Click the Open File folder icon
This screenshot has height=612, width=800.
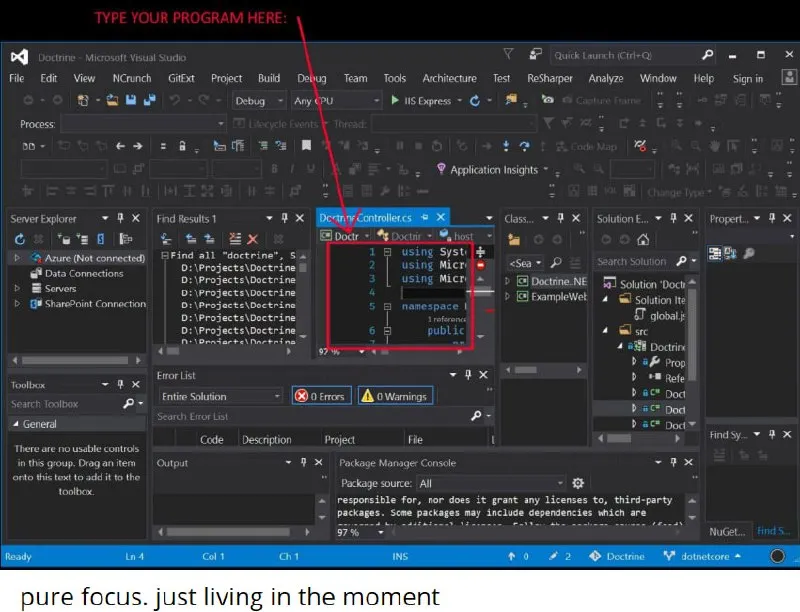(112, 100)
